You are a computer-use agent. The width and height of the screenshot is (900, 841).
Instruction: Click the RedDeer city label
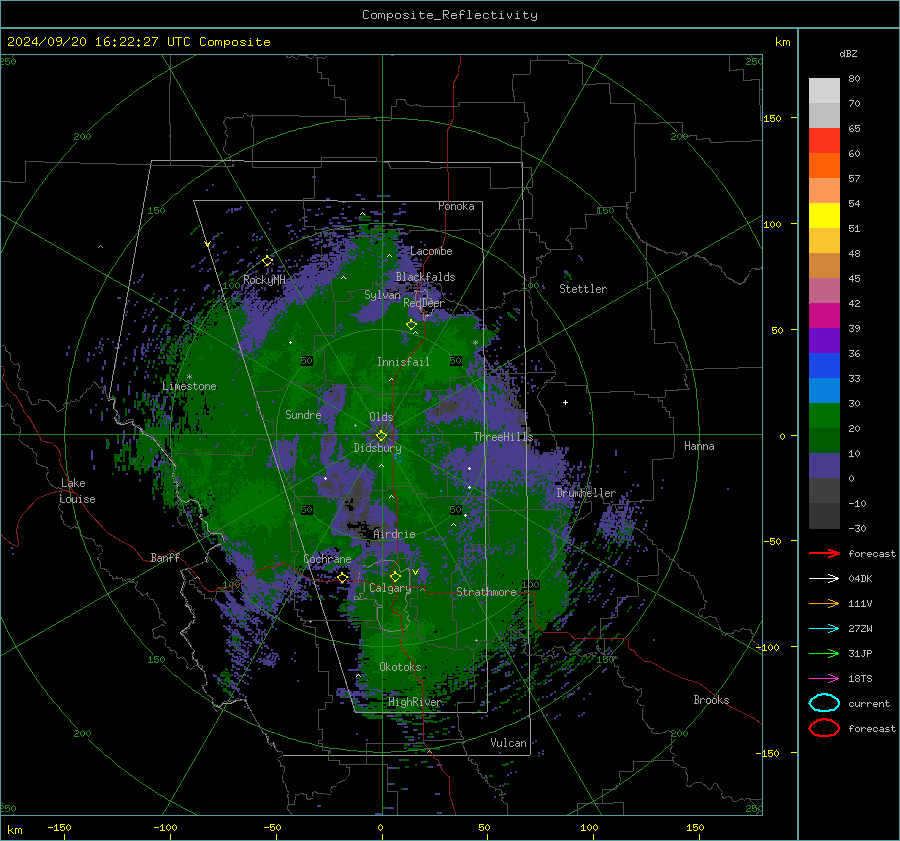(424, 303)
